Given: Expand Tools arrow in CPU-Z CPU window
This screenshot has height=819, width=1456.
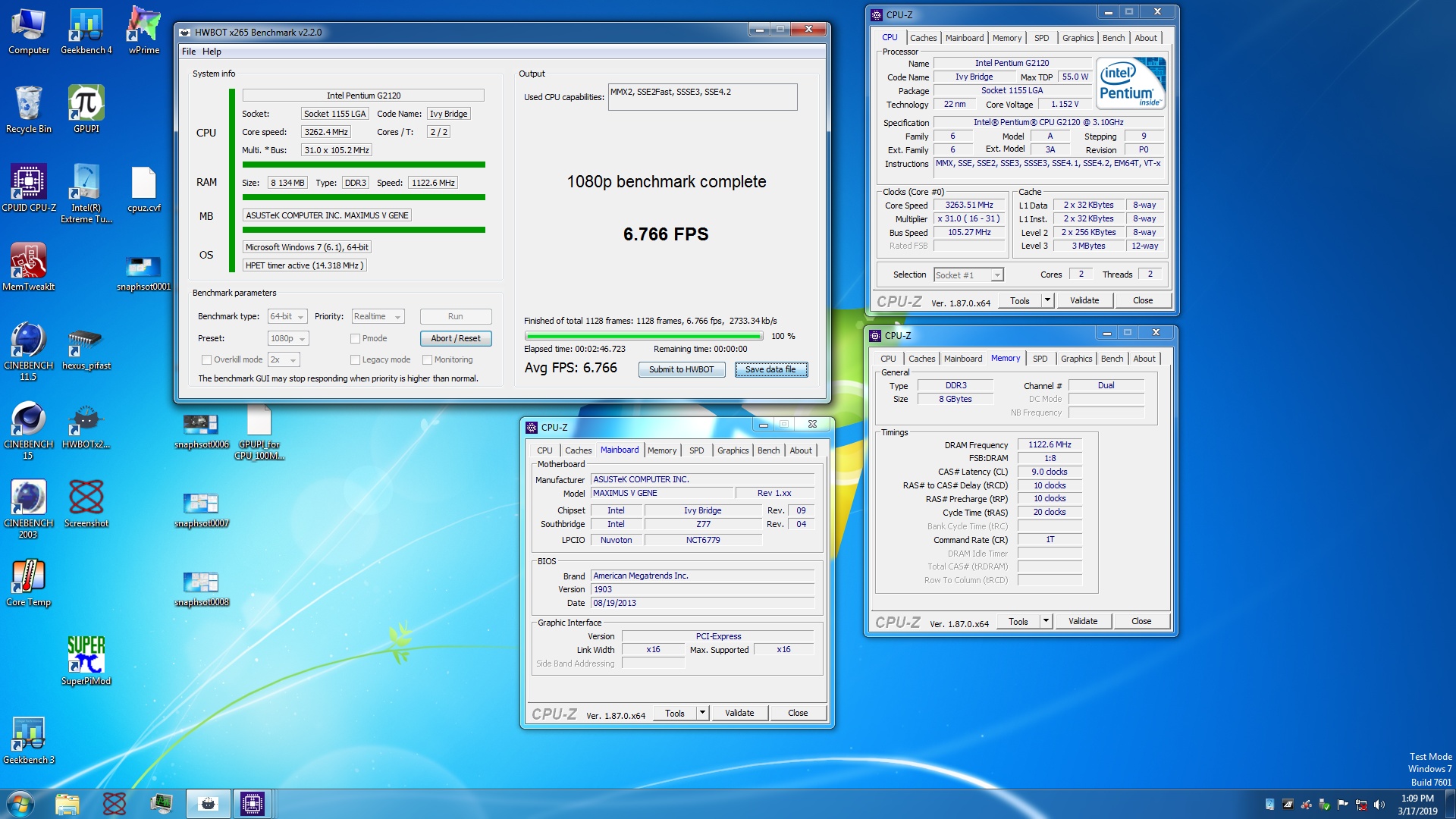Looking at the screenshot, I should tap(1047, 300).
